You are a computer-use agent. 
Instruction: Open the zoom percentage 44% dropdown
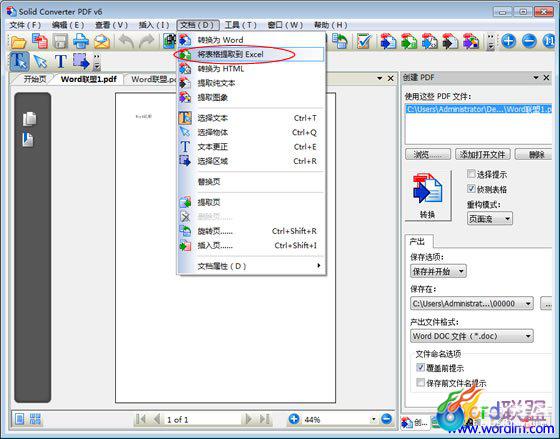point(374,419)
